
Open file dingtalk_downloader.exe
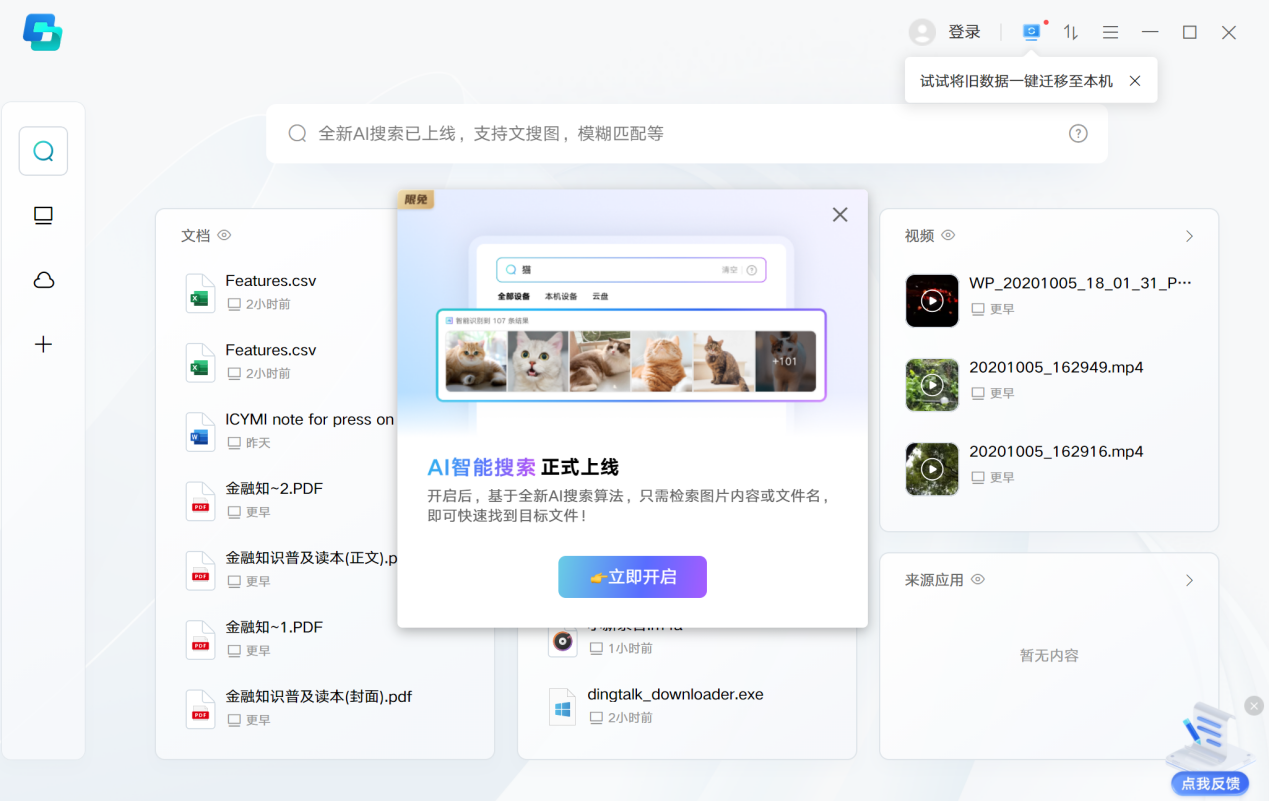[676, 694]
